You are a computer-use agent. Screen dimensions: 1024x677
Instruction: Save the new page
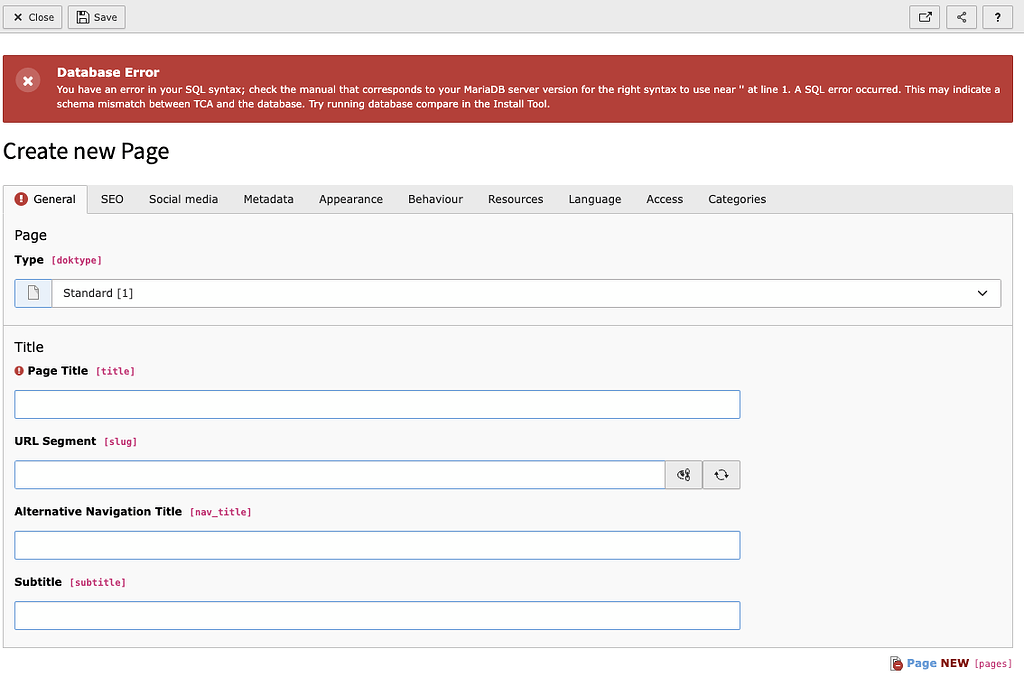(x=96, y=17)
